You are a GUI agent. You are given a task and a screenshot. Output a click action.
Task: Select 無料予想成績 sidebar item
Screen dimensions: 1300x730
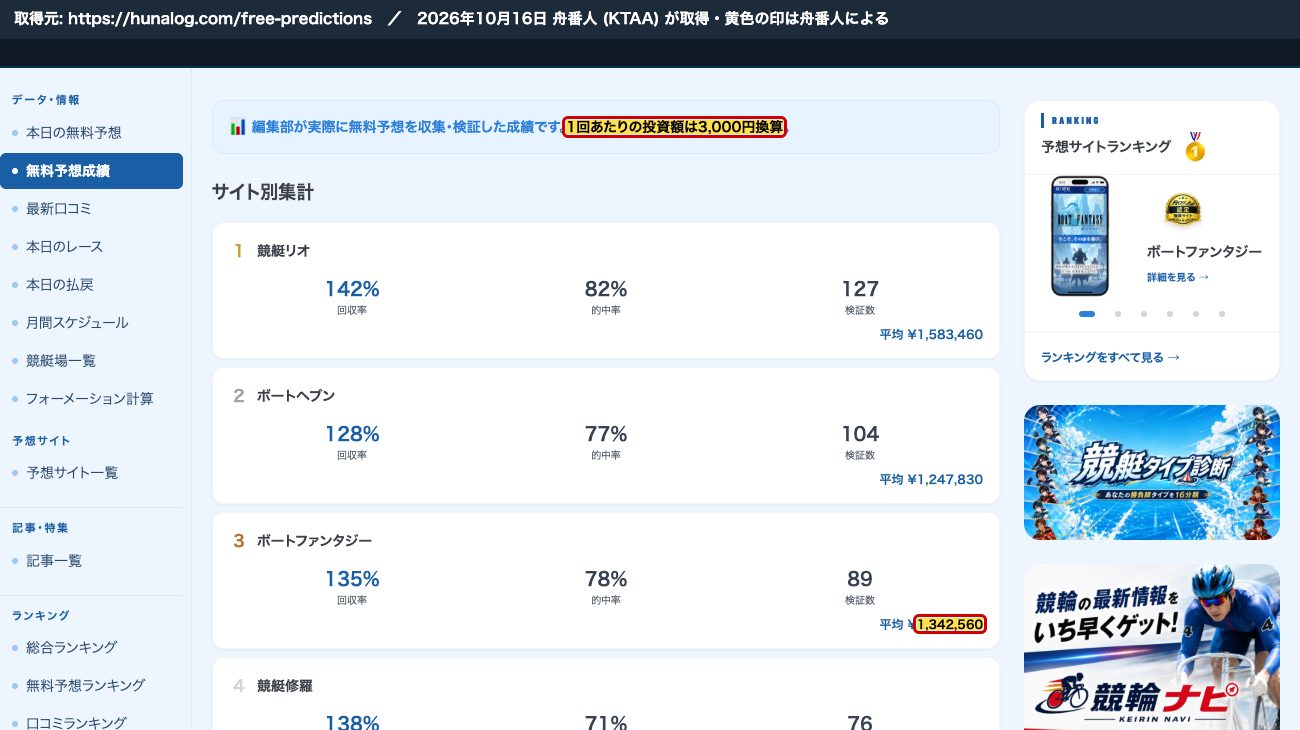[x=91, y=171]
